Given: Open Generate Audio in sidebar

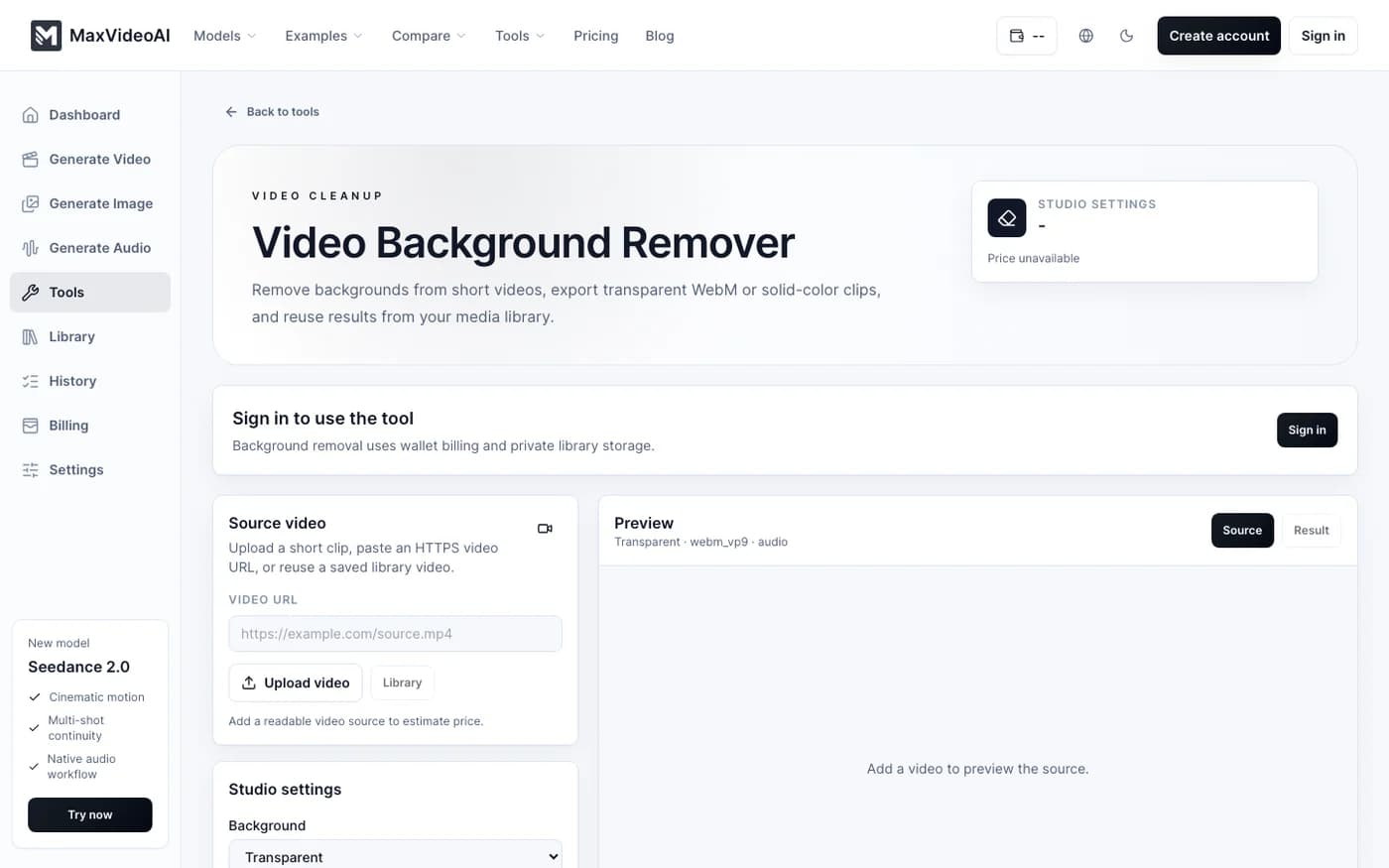Looking at the screenshot, I should 90,248.
